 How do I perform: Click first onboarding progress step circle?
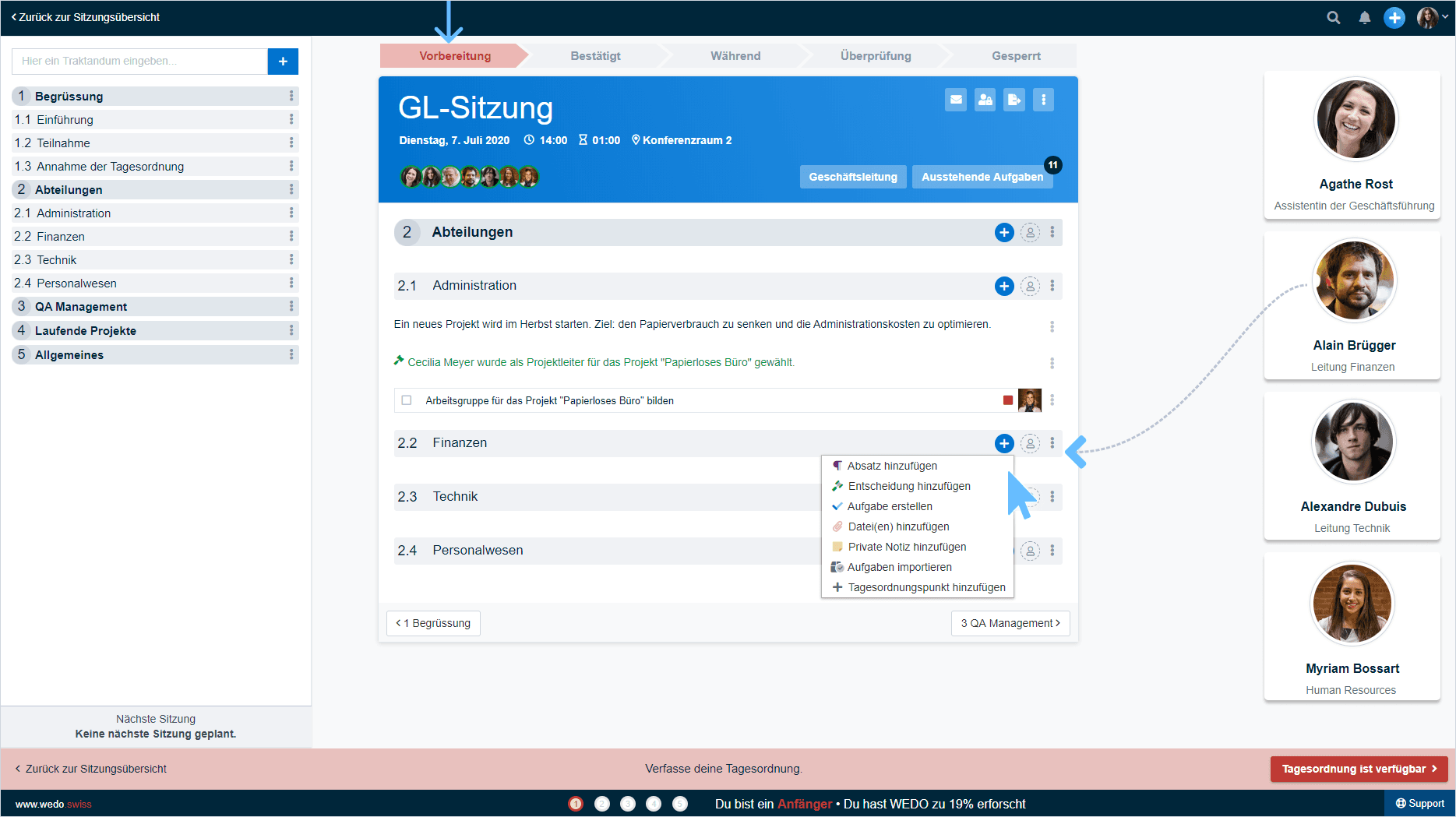point(576,804)
